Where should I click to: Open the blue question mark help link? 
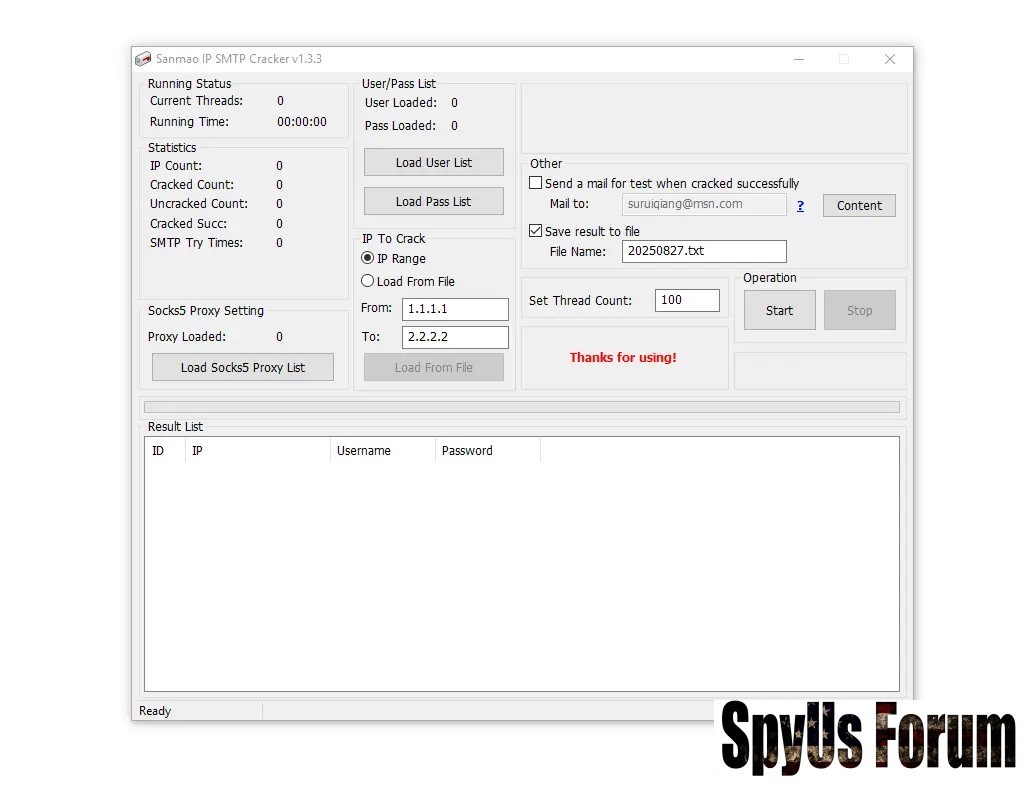800,205
